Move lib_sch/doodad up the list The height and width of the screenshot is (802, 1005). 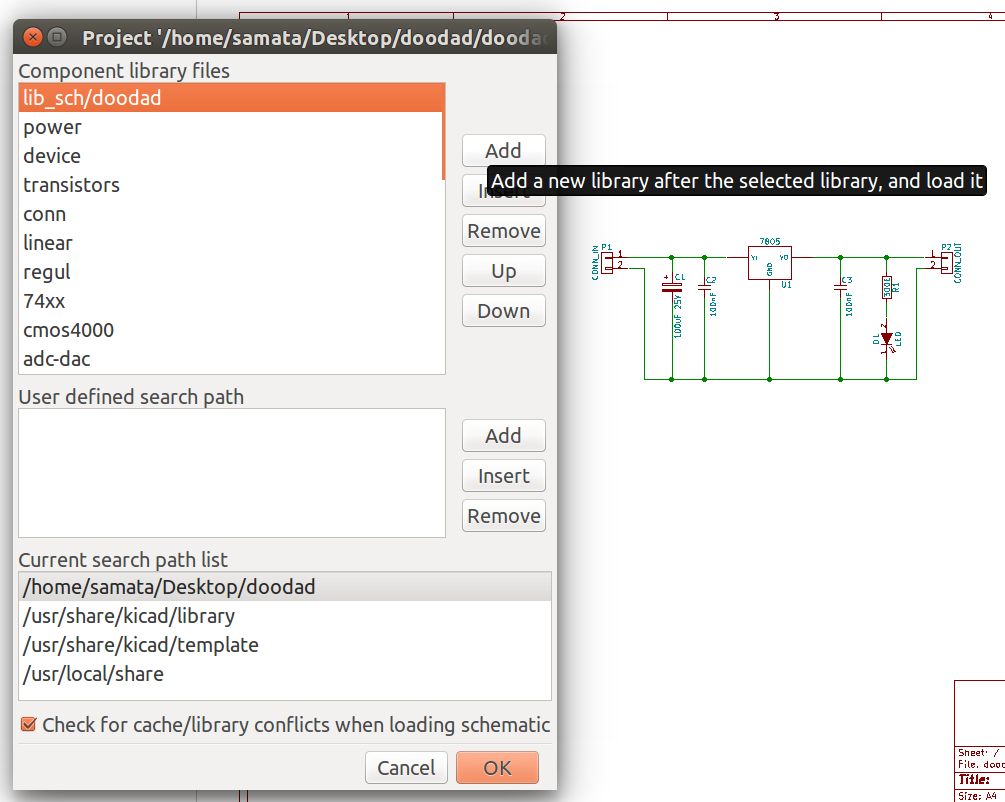[503, 270]
